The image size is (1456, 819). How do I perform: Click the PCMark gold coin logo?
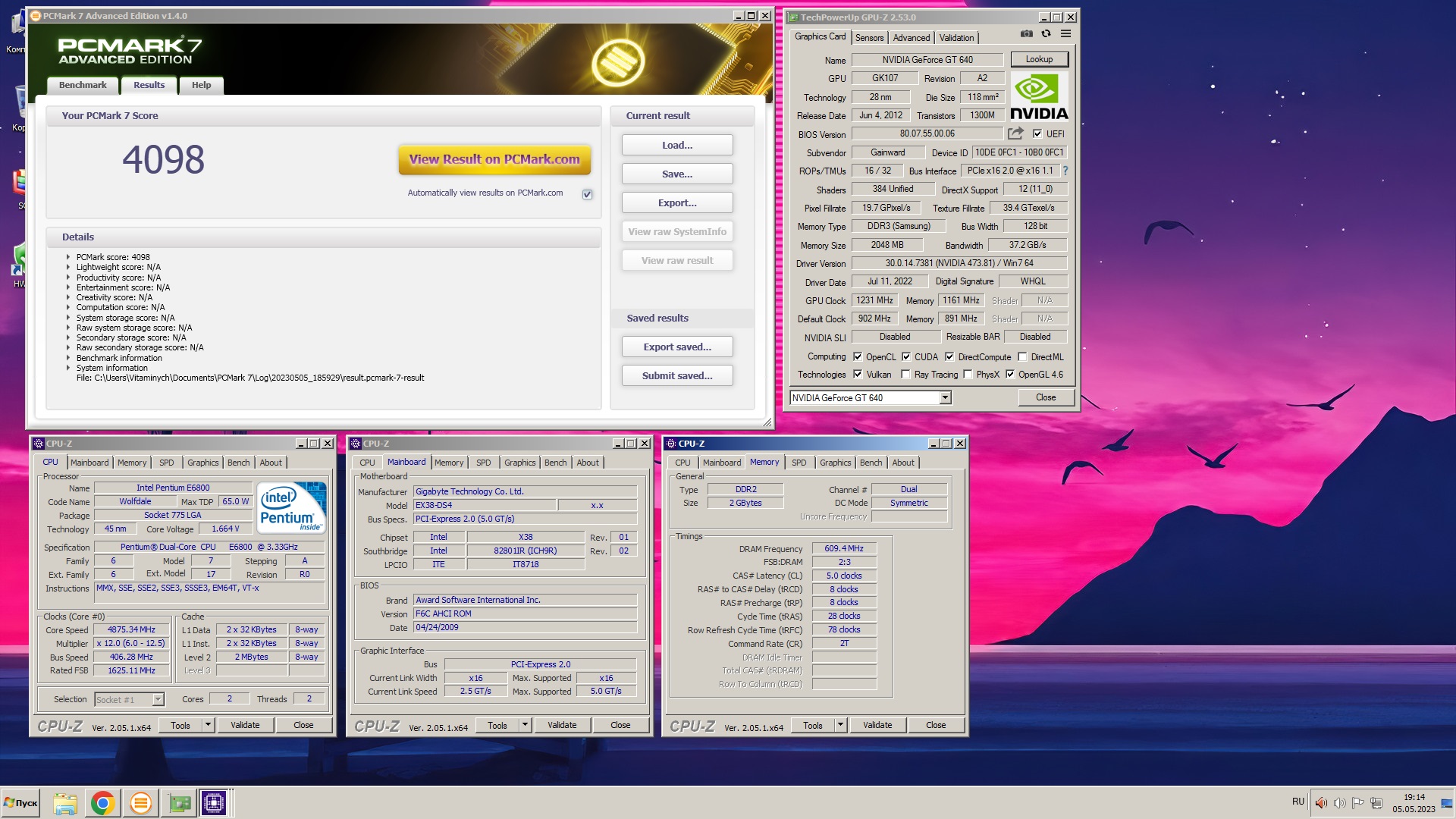click(x=618, y=62)
